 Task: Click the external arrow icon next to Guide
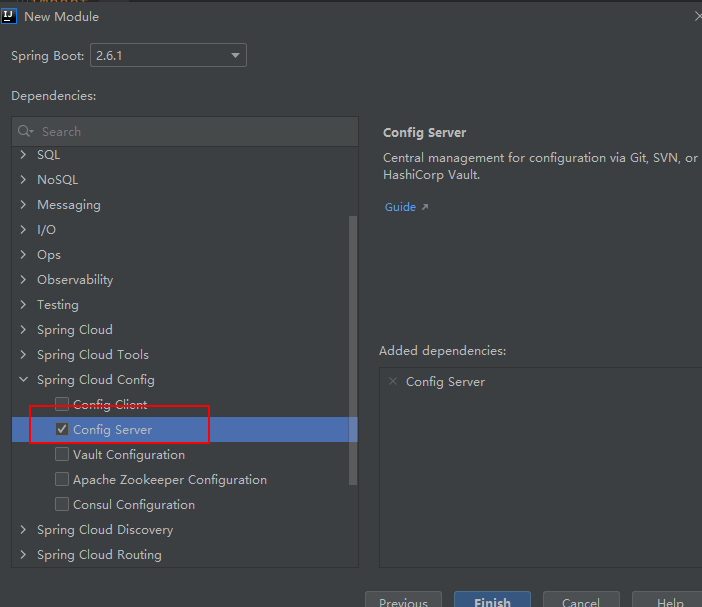tap(425, 207)
